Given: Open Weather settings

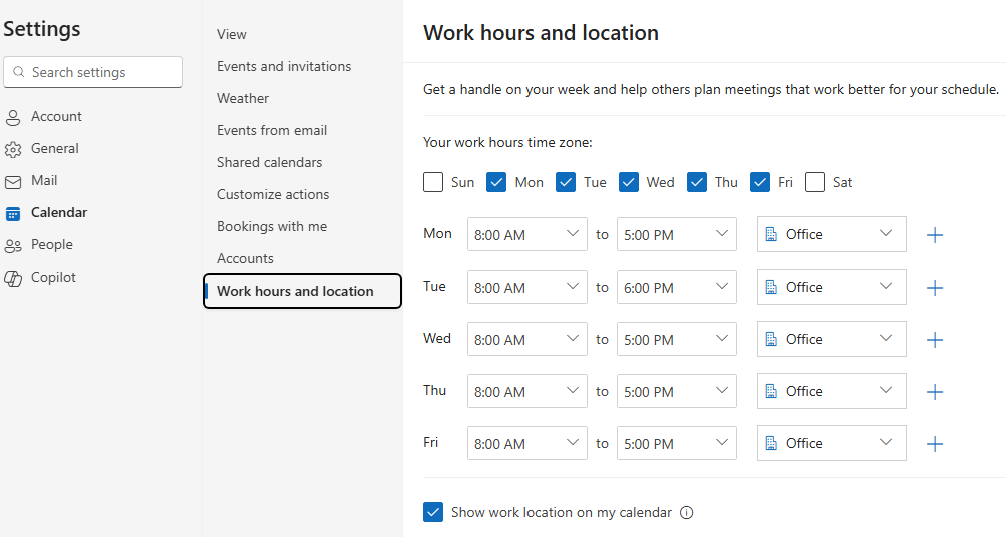Looking at the screenshot, I should coord(243,98).
